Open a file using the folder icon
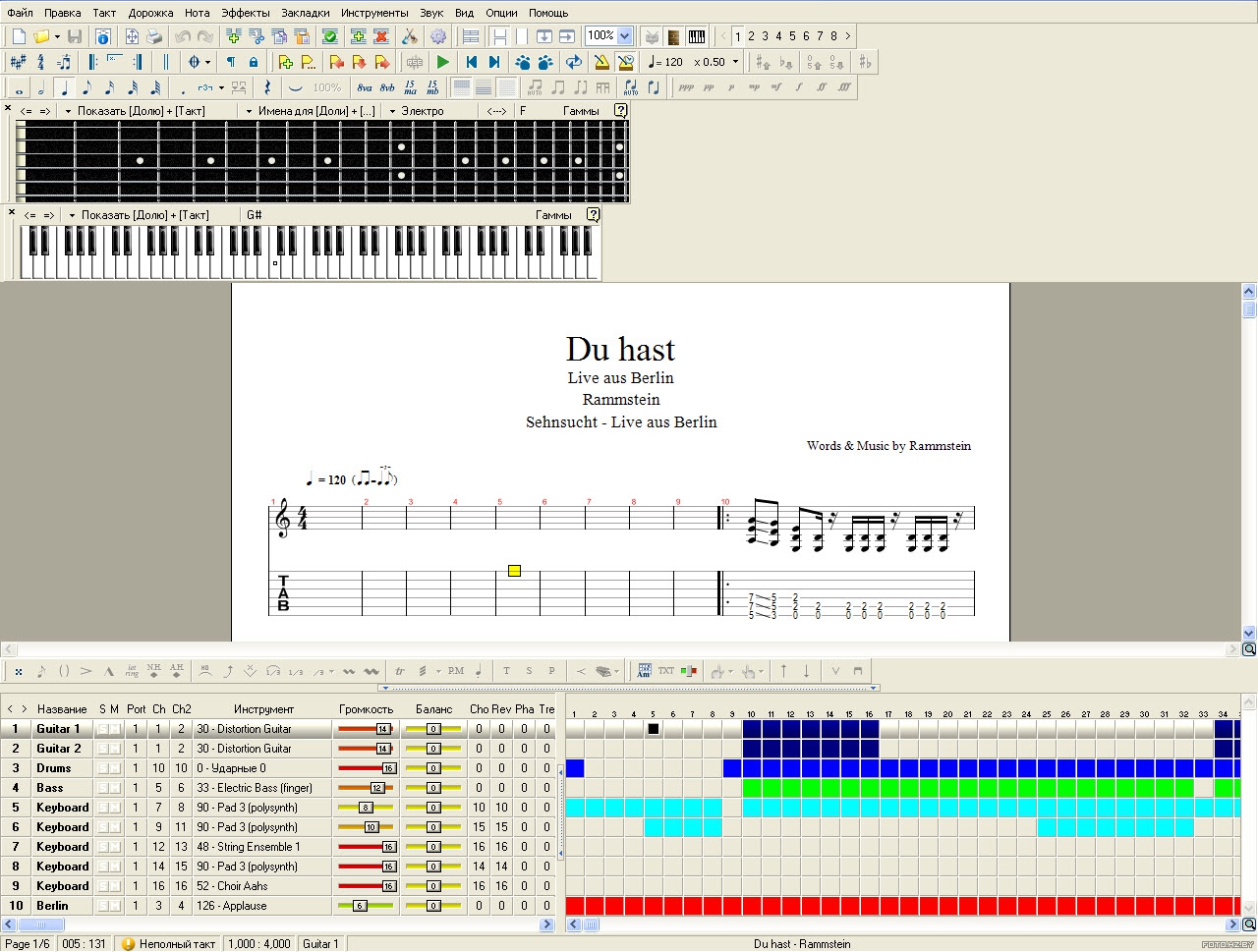The image size is (1258, 952). (41, 37)
